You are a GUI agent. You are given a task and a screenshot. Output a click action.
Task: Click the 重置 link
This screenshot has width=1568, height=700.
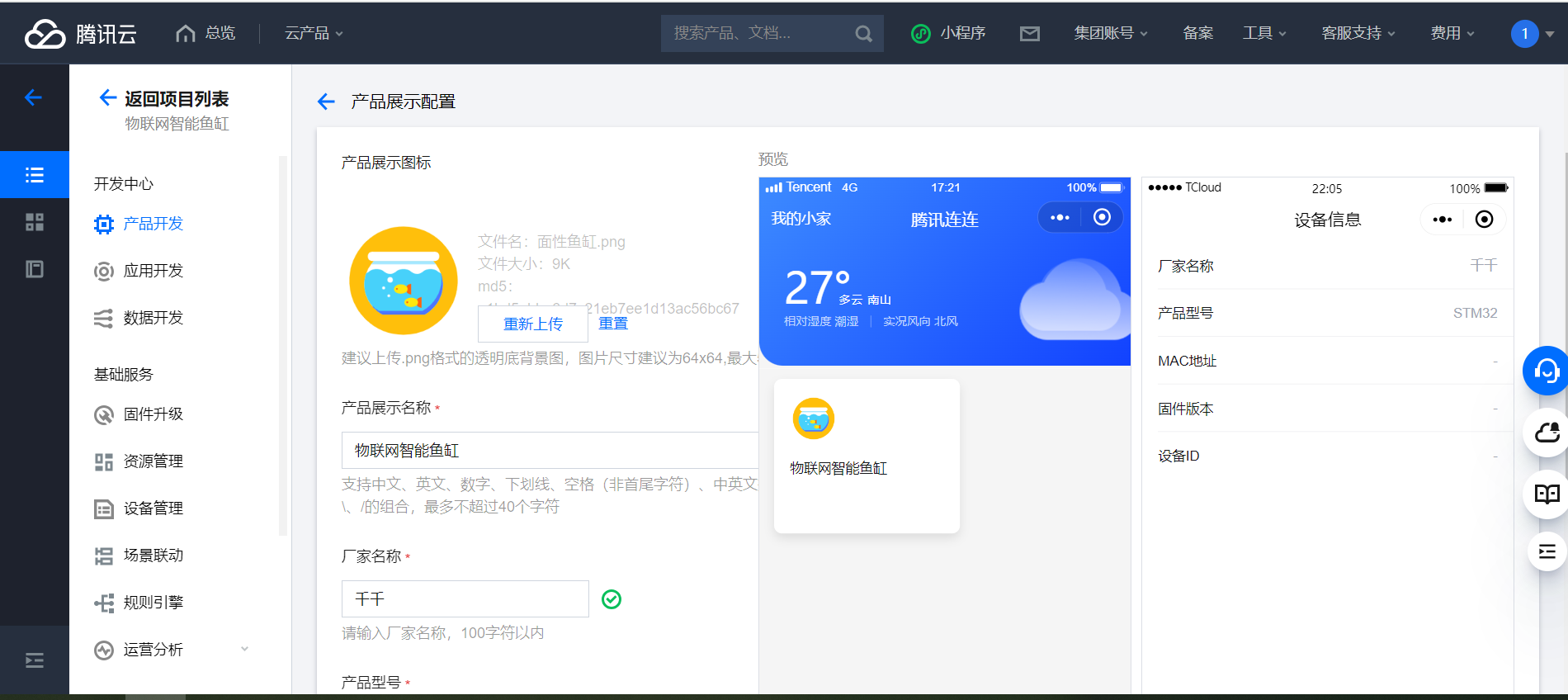pos(613,324)
